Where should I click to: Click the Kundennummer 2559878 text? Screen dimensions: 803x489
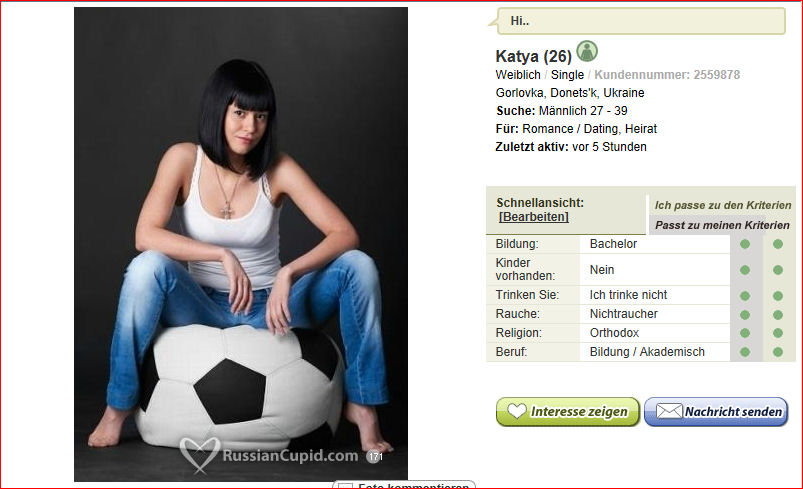click(667, 75)
